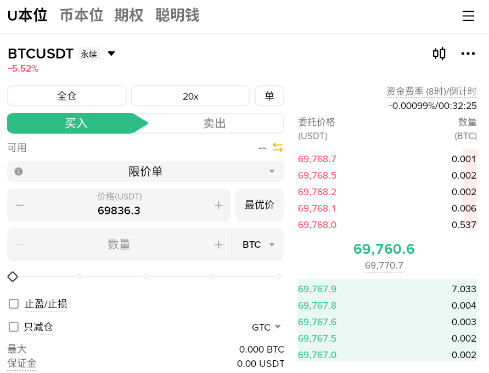Switch to the 聪明钱 tab
Viewport: 489px width, 373px height.
click(177, 15)
